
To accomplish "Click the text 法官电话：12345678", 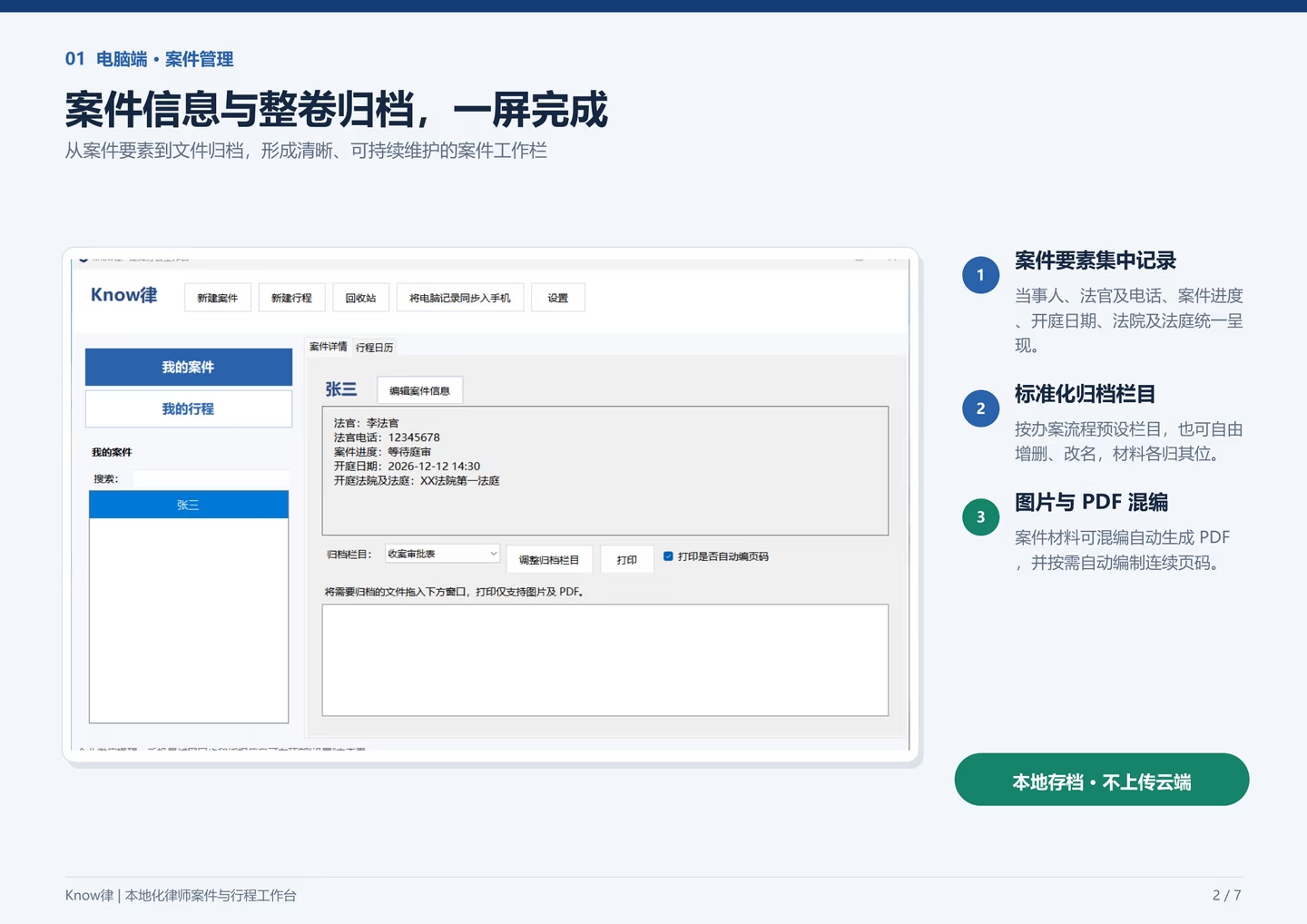I will [387, 437].
